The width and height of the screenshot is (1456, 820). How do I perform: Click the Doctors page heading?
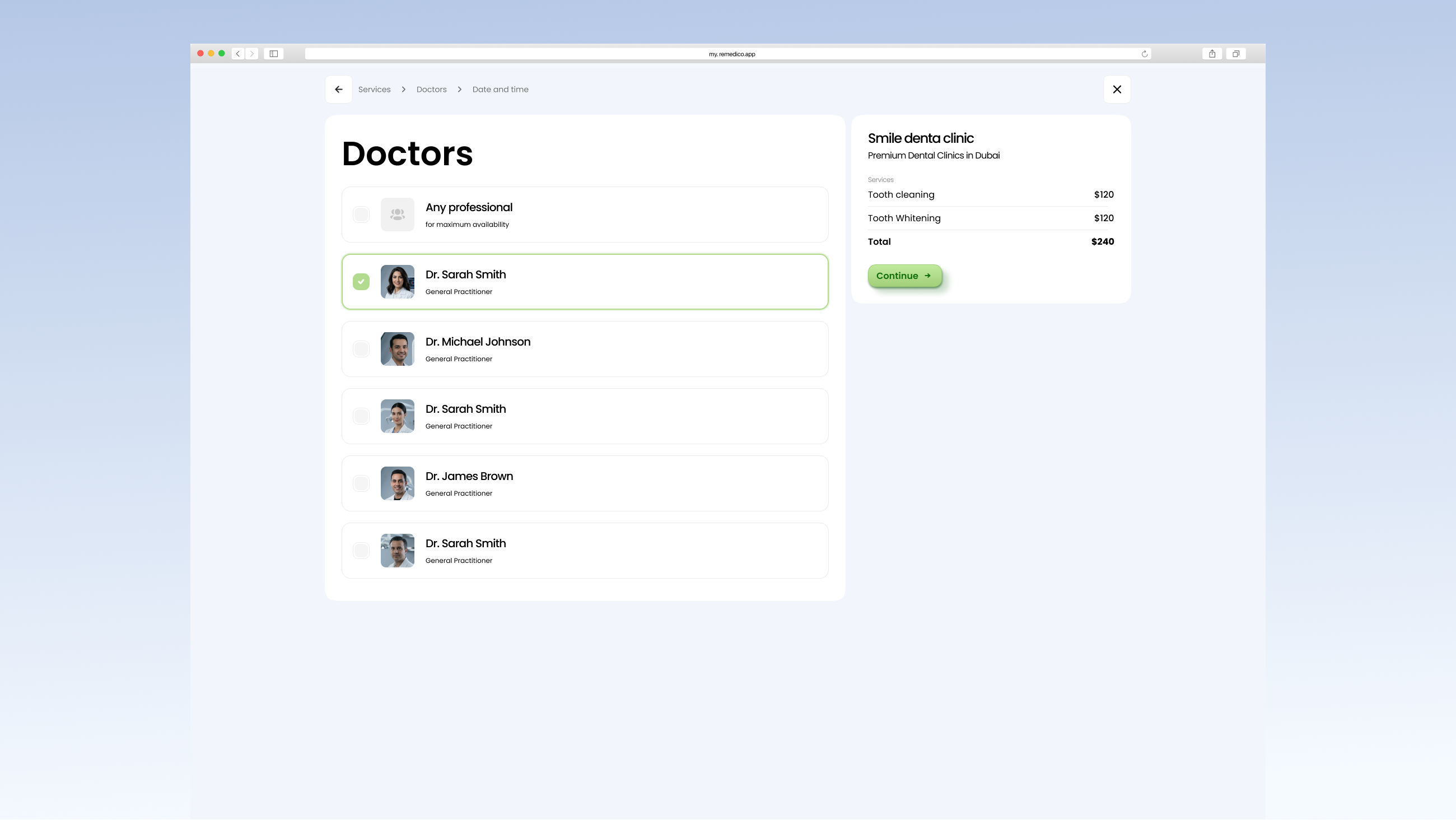tap(407, 153)
